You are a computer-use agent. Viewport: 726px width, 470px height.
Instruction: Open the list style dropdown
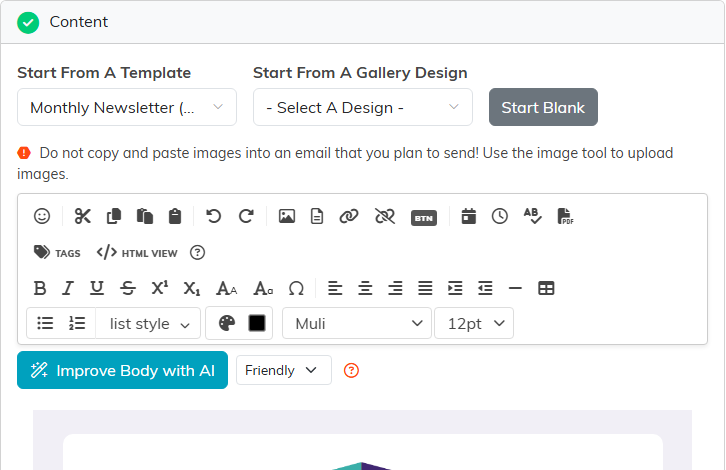point(148,323)
